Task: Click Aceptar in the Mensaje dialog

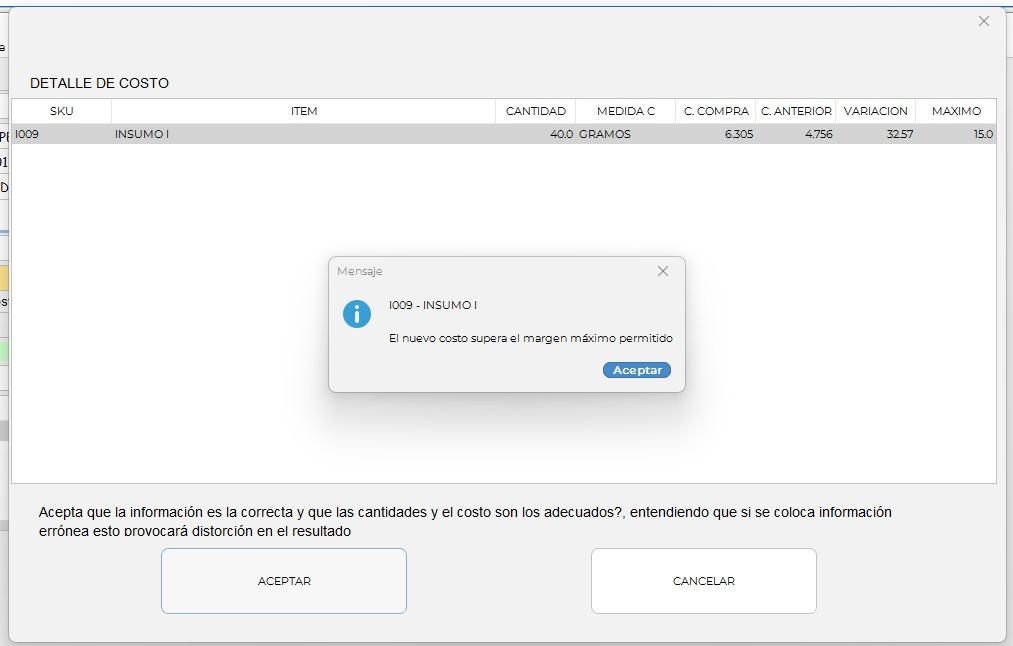Action: click(x=636, y=370)
